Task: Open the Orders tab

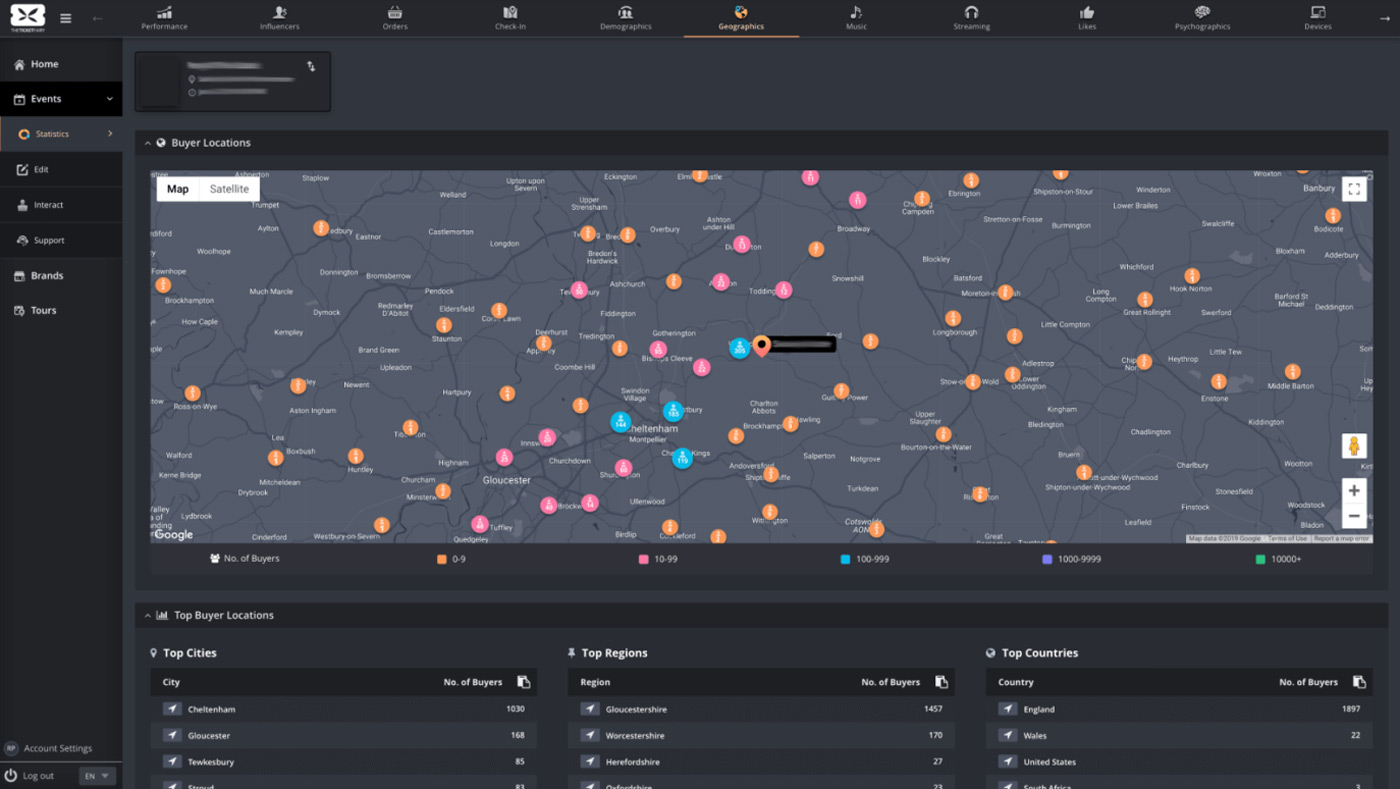Action: click(395, 12)
